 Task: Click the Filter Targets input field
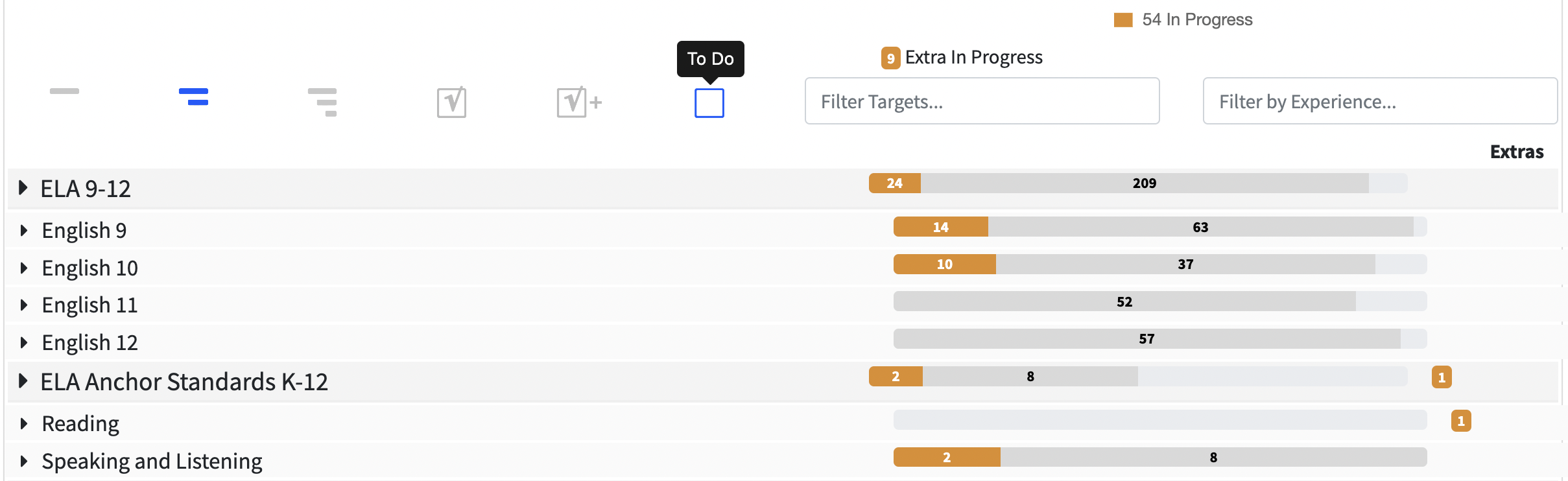click(x=982, y=101)
